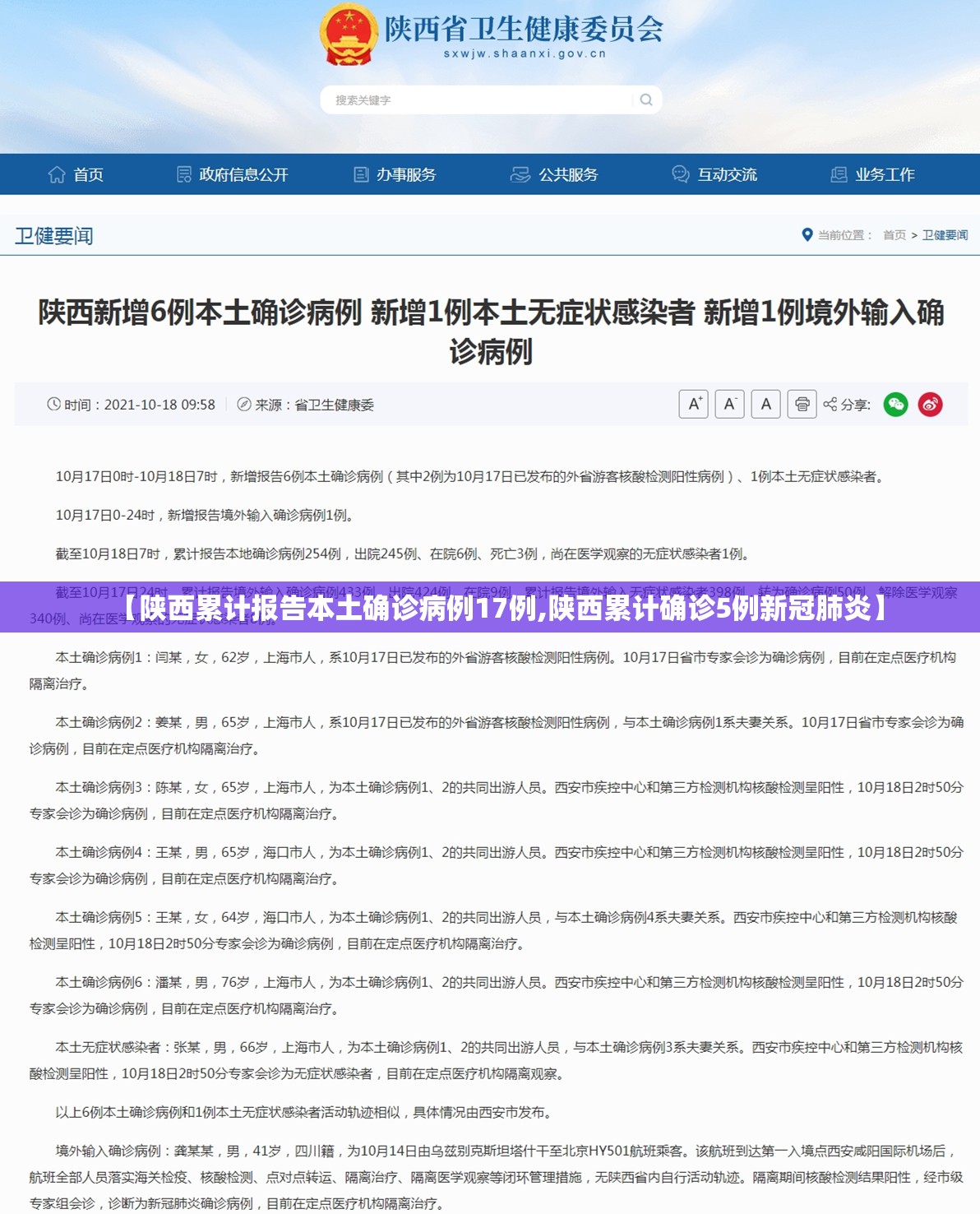The height and width of the screenshot is (1214, 980).
Task: Share article via WeChat icon
Action: [x=896, y=404]
